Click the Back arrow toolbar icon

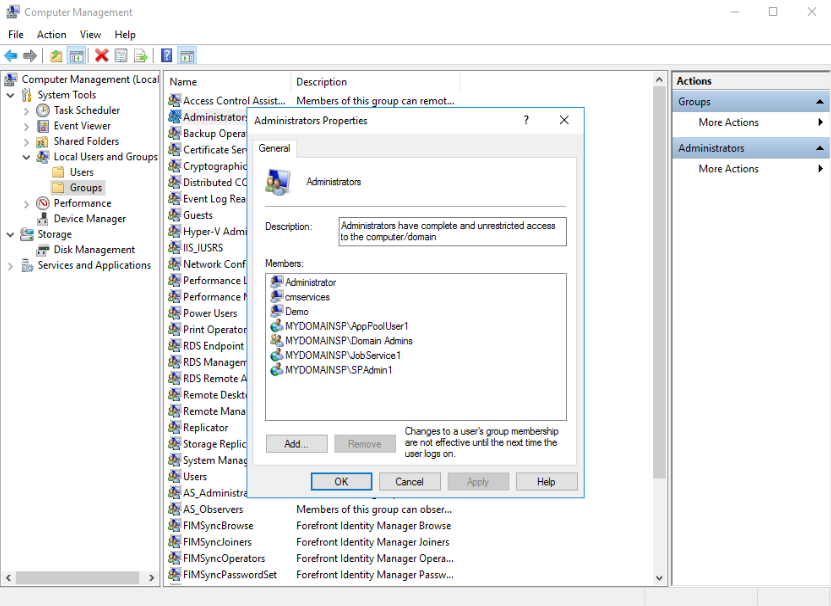click(11, 56)
